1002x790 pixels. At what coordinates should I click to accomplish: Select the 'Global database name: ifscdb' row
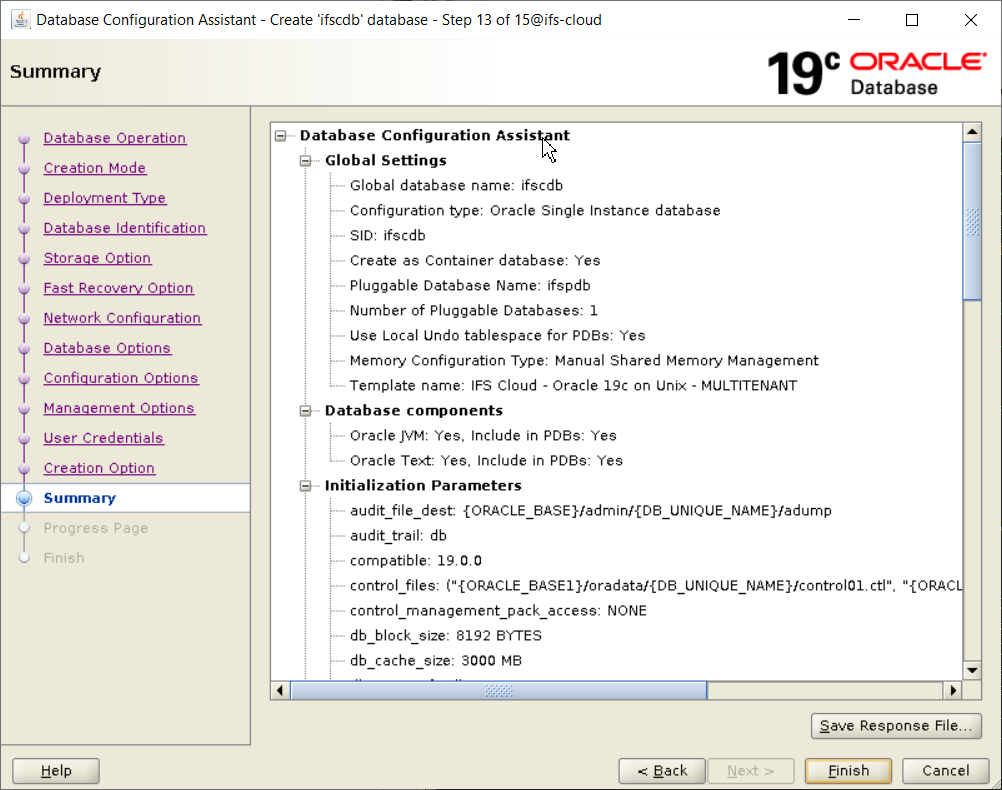click(x=456, y=185)
